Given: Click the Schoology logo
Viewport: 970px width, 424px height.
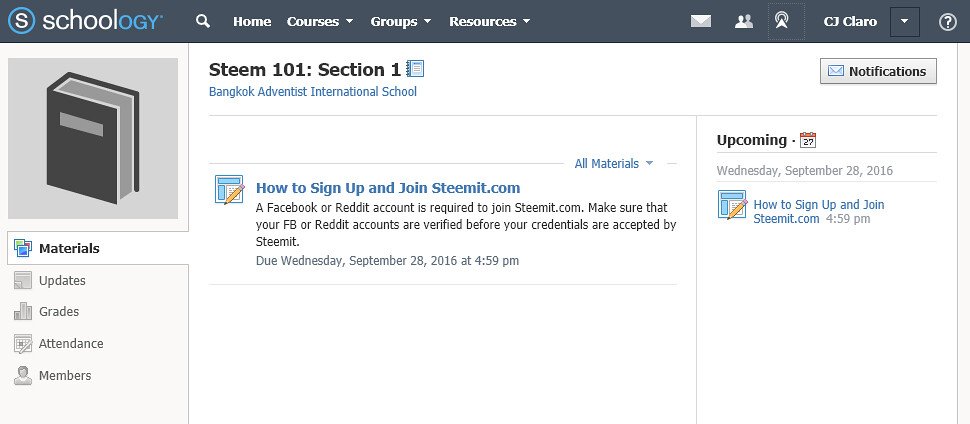Looking at the screenshot, I should [85, 21].
